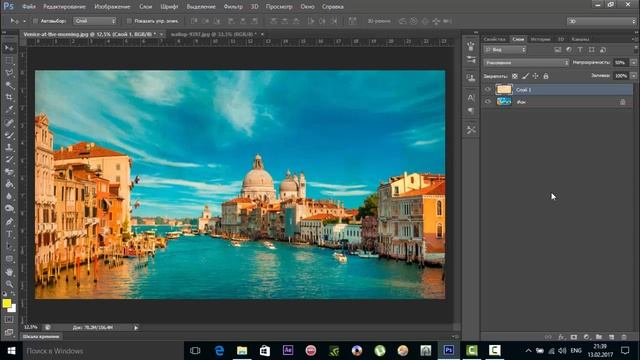Screen dimensions: 640x360
Task: Open the Слой auto-select dropdown
Action: click(x=95, y=21)
